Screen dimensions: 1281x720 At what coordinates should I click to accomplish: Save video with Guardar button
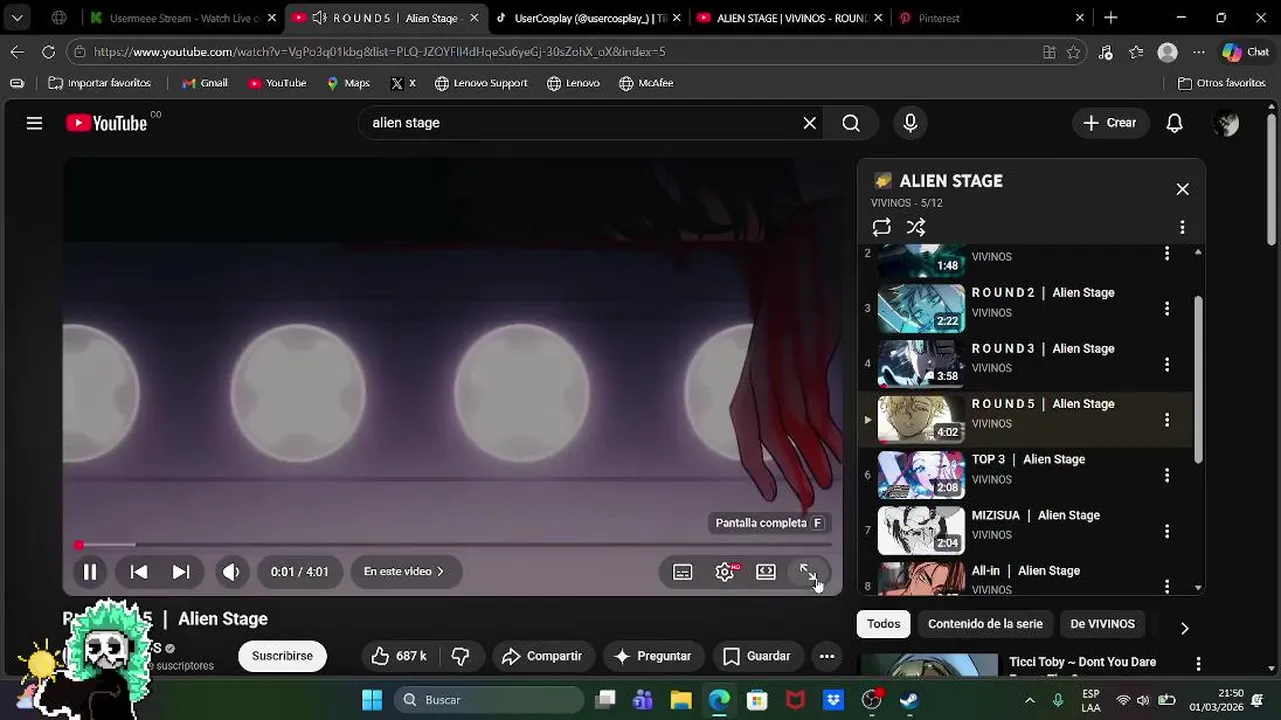click(x=757, y=656)
